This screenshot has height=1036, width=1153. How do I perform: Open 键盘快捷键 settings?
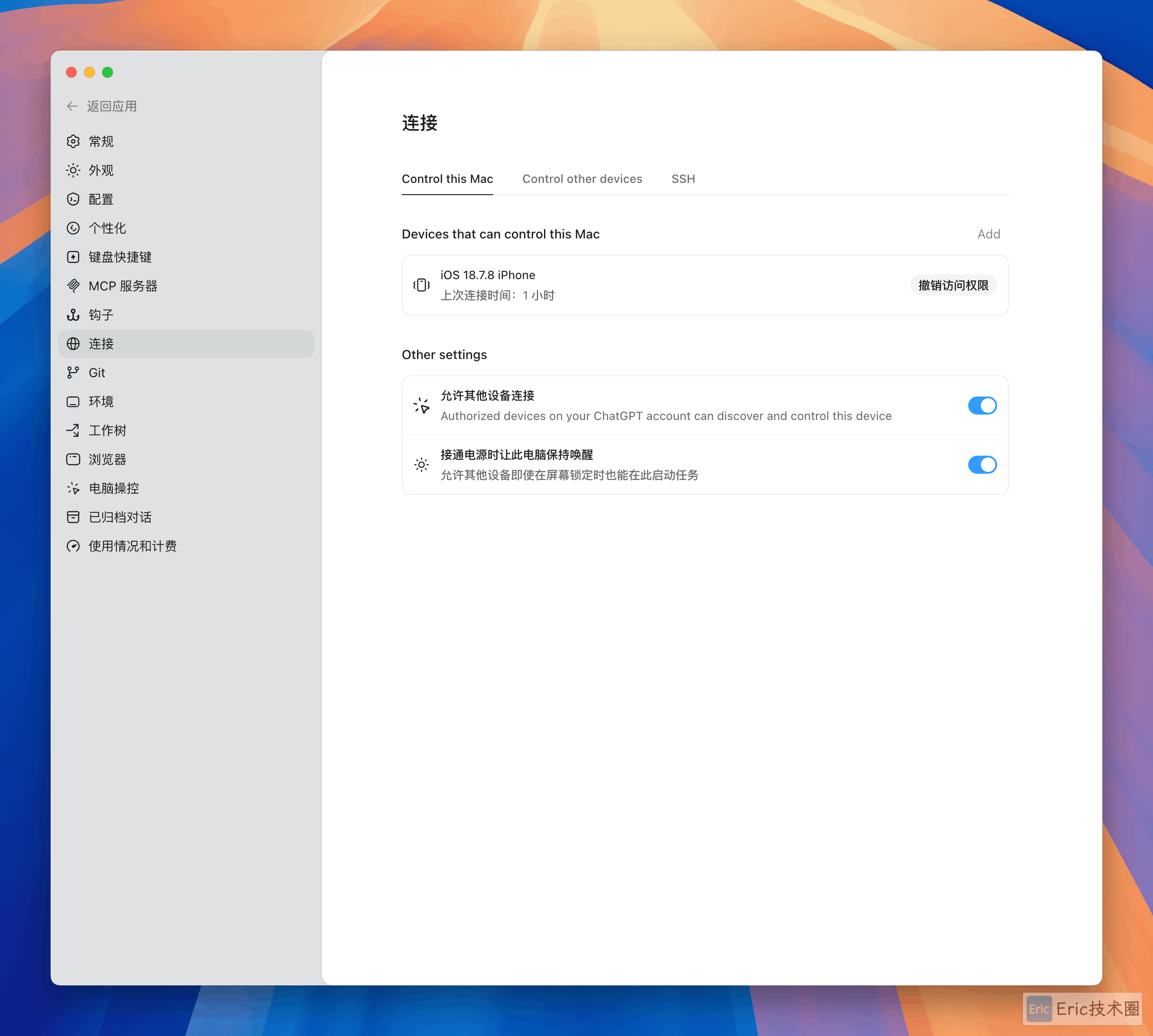pos(186,257)
